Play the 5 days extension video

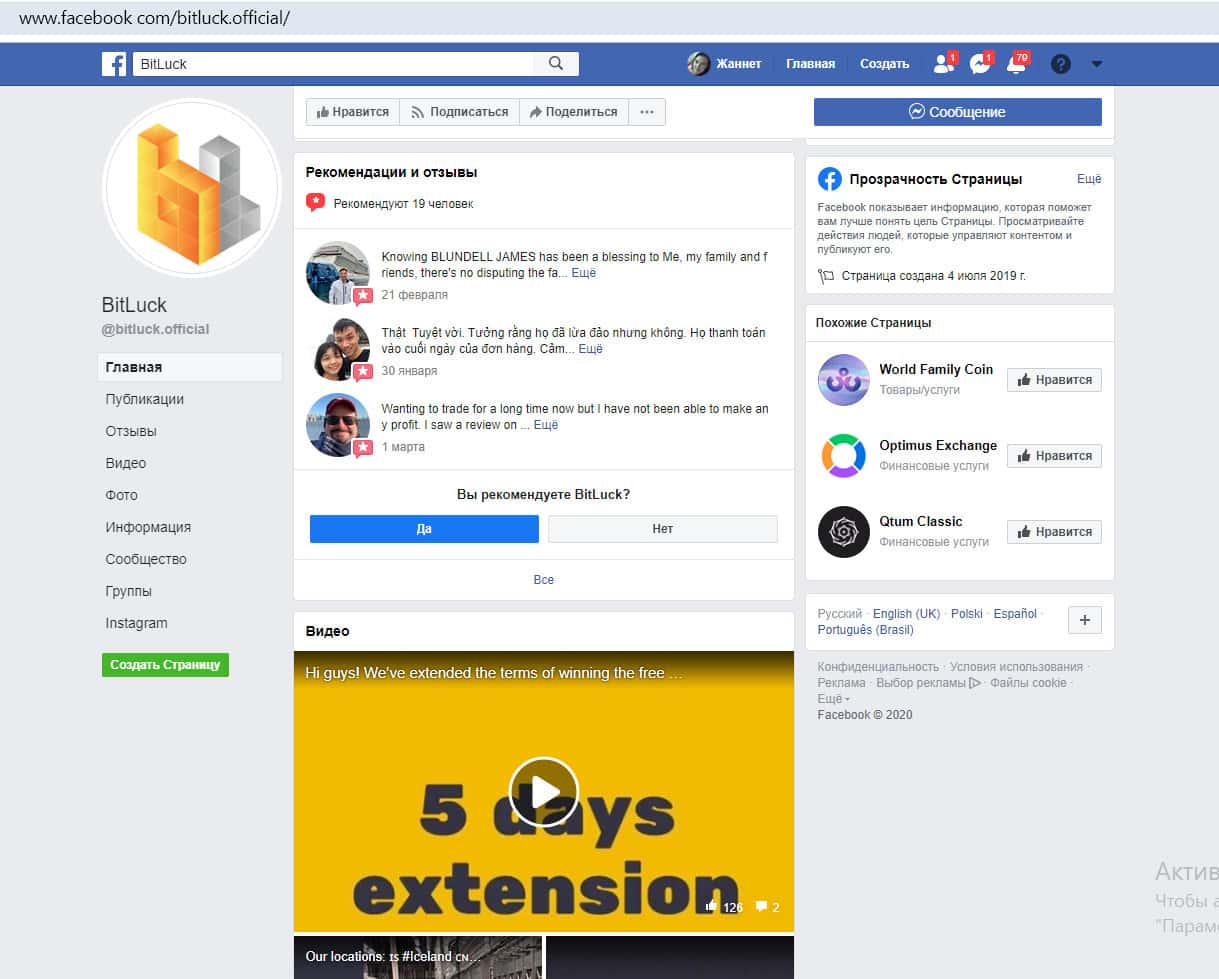544,791
